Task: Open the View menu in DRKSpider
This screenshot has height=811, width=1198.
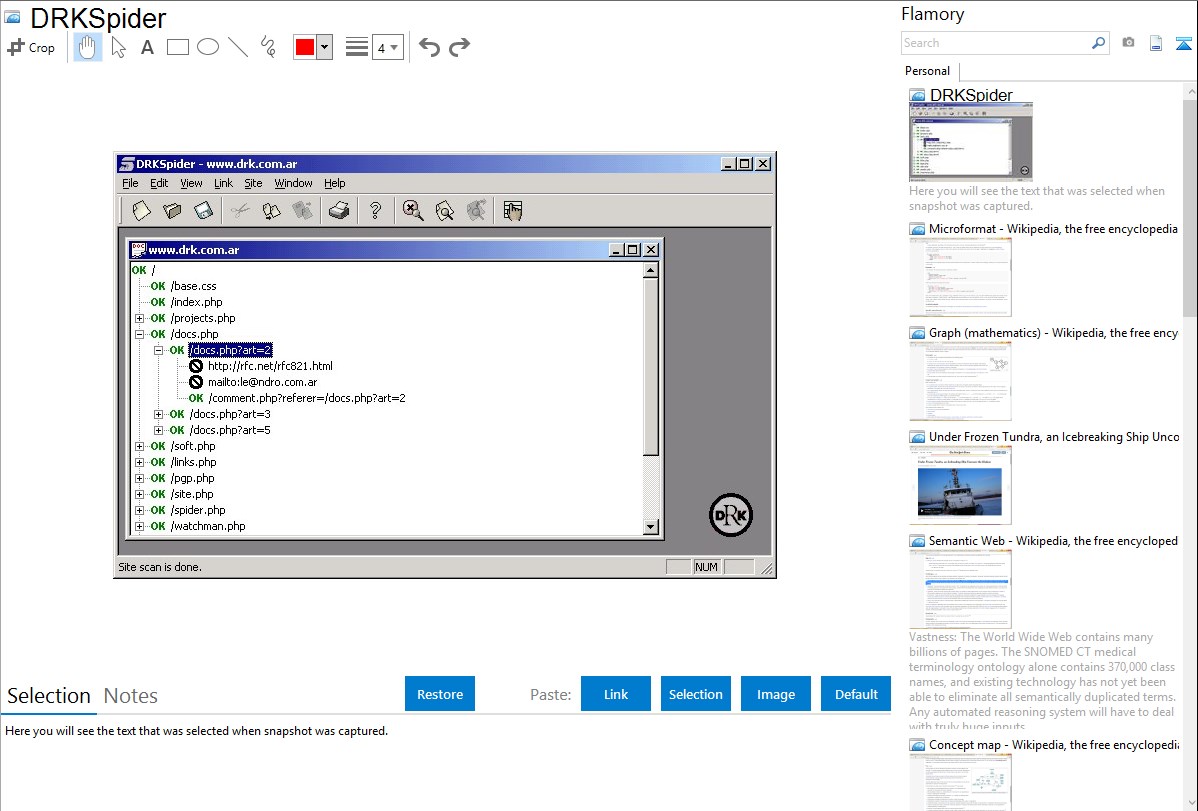Action: (x=191, y=183)
